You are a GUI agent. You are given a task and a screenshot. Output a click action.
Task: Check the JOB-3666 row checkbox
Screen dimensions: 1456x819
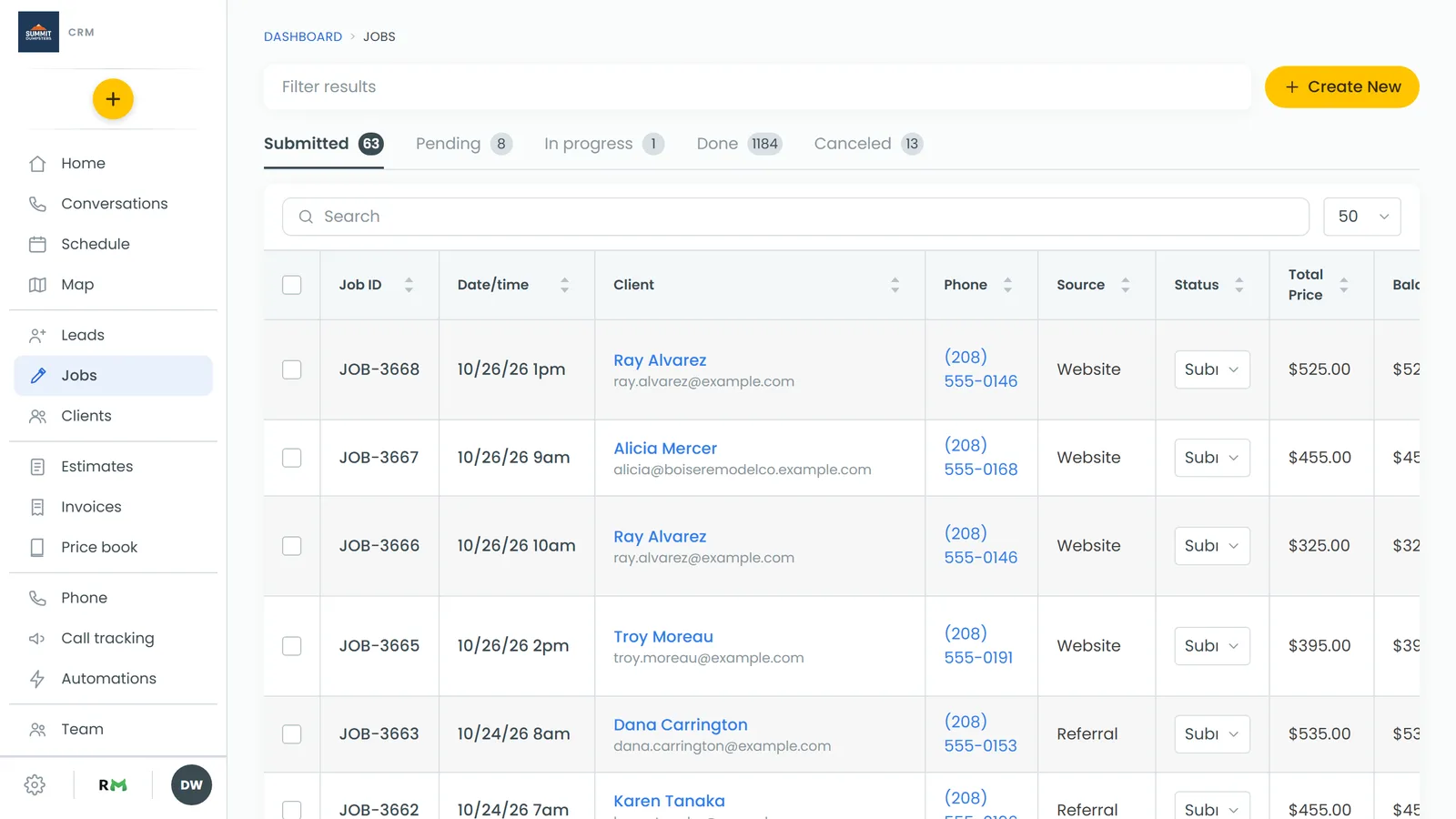[x=291, y=546]
